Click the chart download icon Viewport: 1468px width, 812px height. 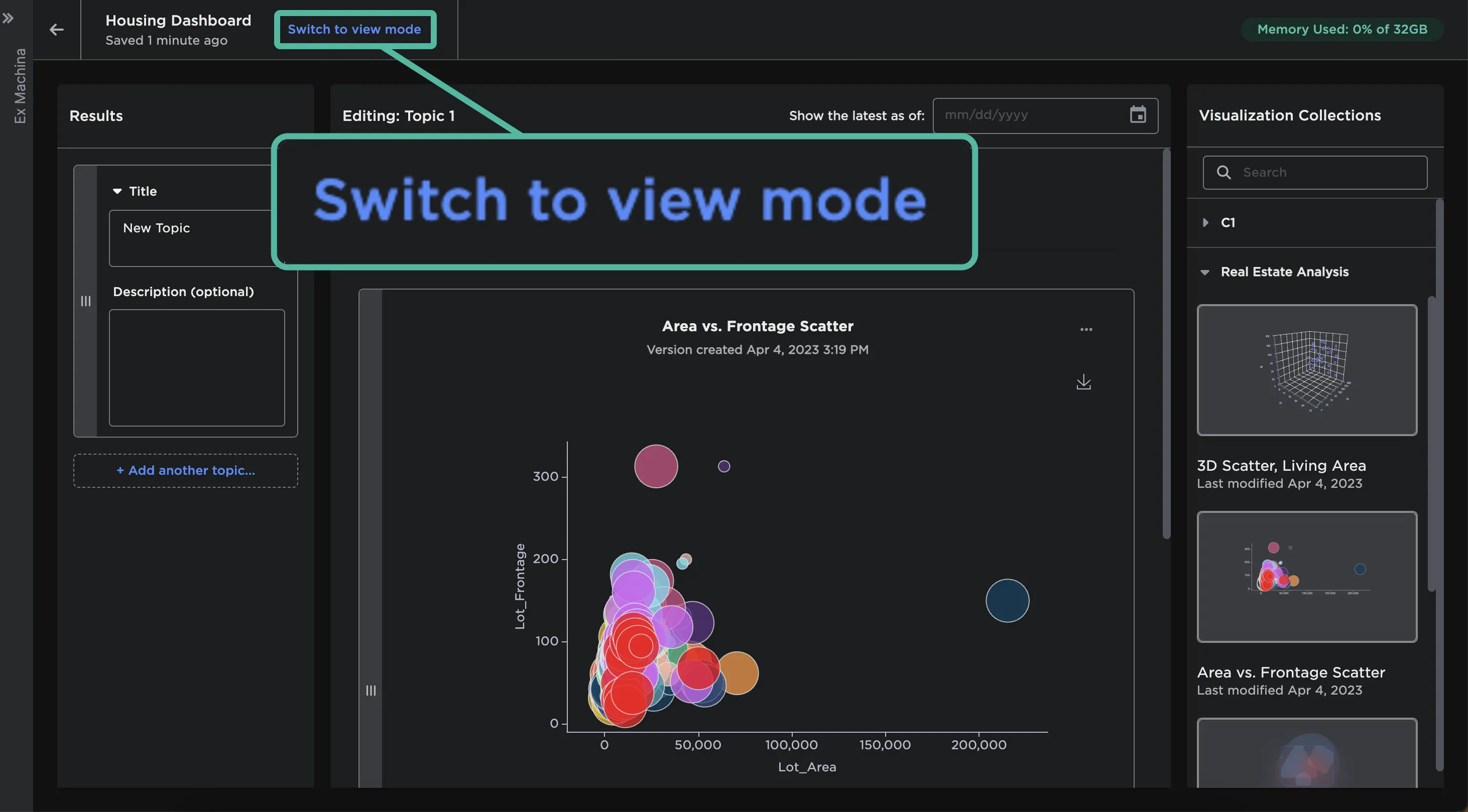pos(1083,382)
